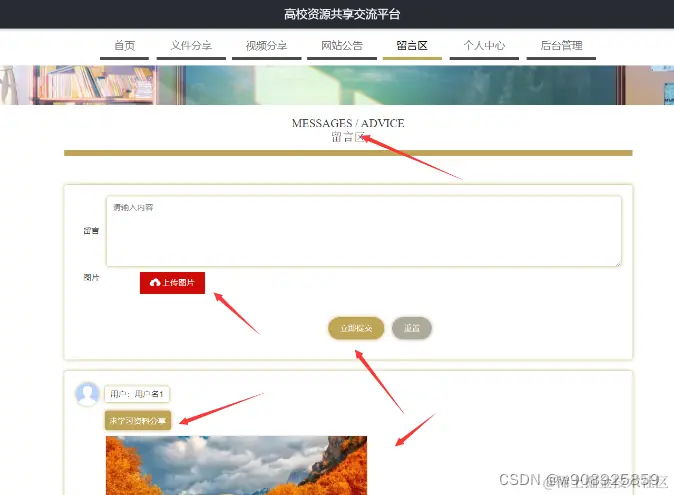Click the MESSAGES / ADVICE heading

click(x=348, y=123)
